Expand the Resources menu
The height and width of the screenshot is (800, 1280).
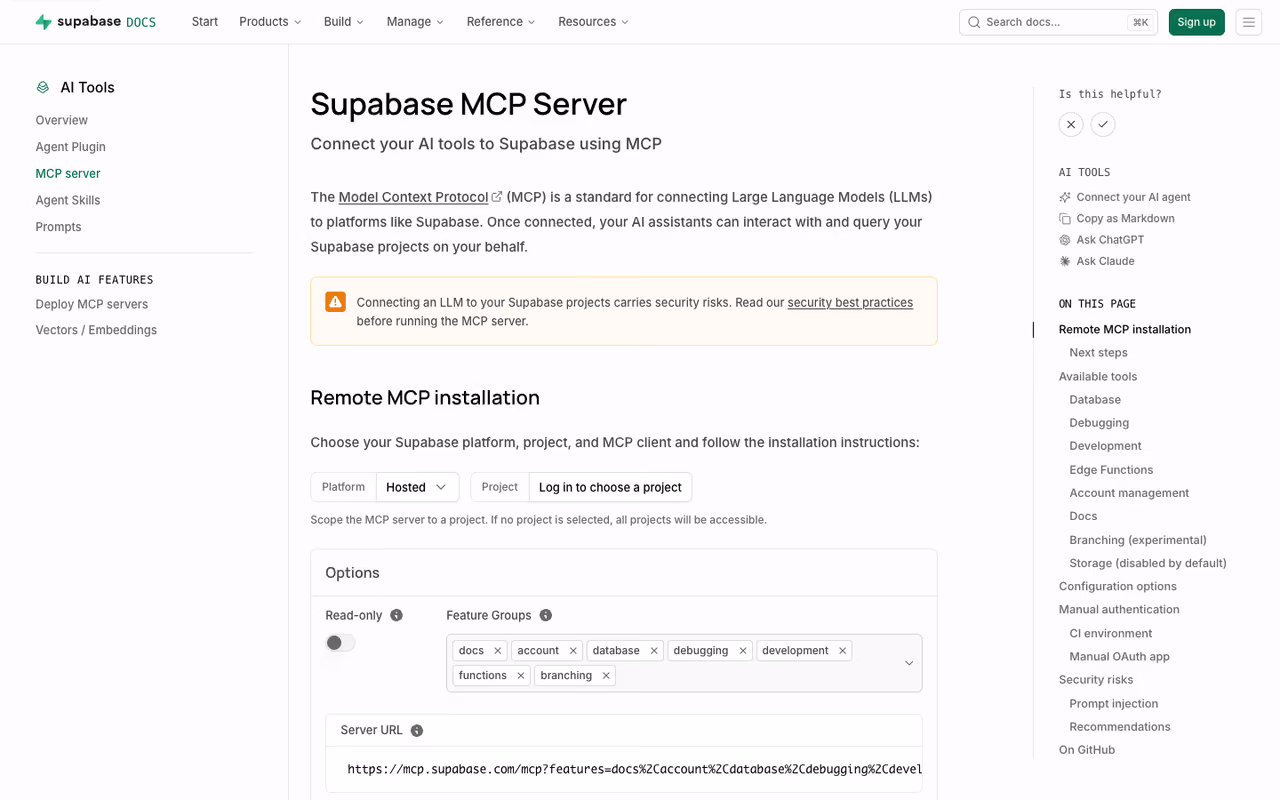(594, 22)
